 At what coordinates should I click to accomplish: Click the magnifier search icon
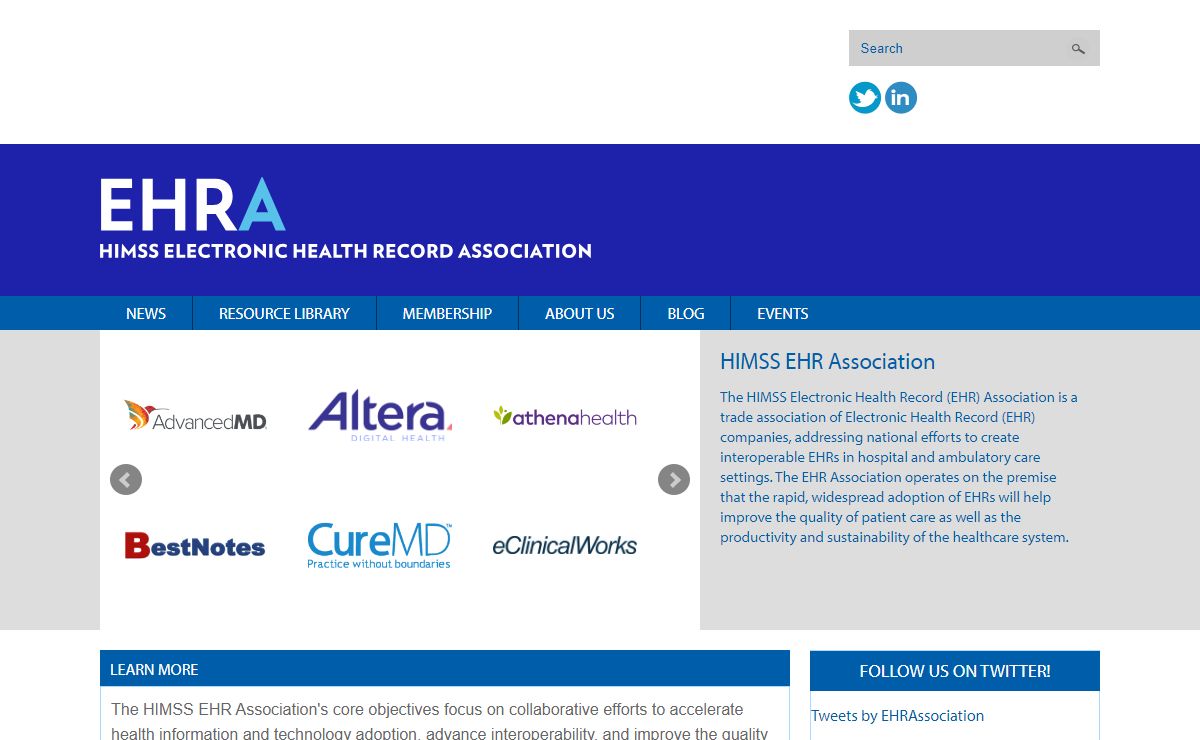pos(1078,48)
